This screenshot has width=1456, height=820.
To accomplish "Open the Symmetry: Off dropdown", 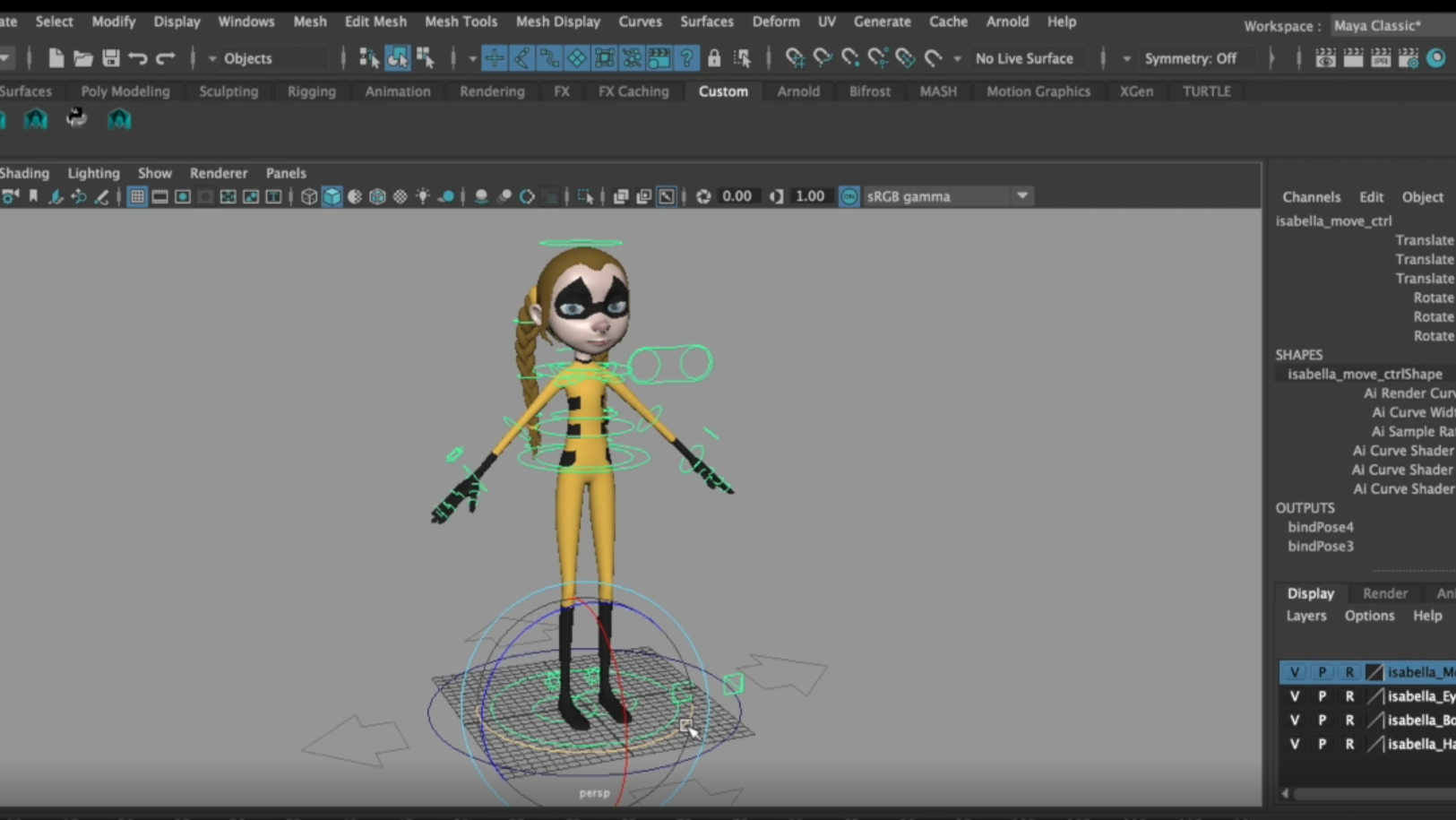I will (1197, 58).
